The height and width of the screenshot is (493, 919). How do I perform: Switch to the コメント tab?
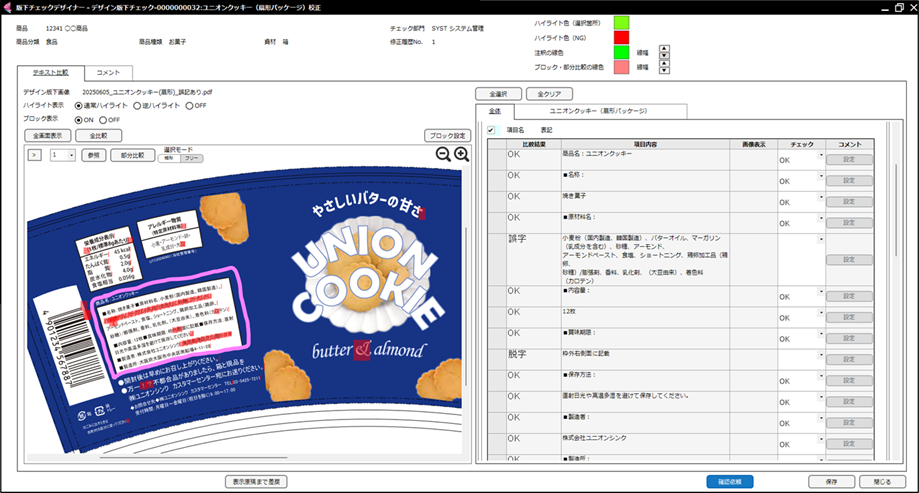click(108, 73)
